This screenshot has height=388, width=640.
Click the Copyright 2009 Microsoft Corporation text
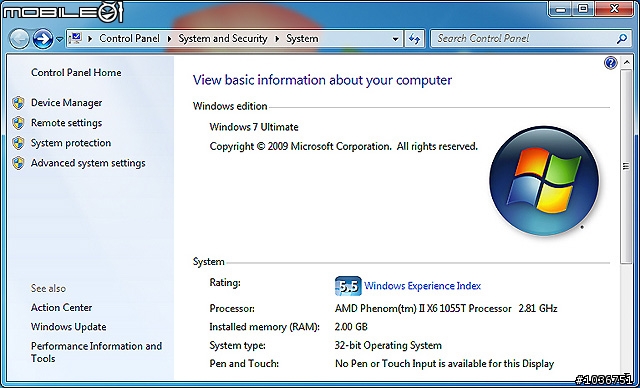(x=343, y=146)
